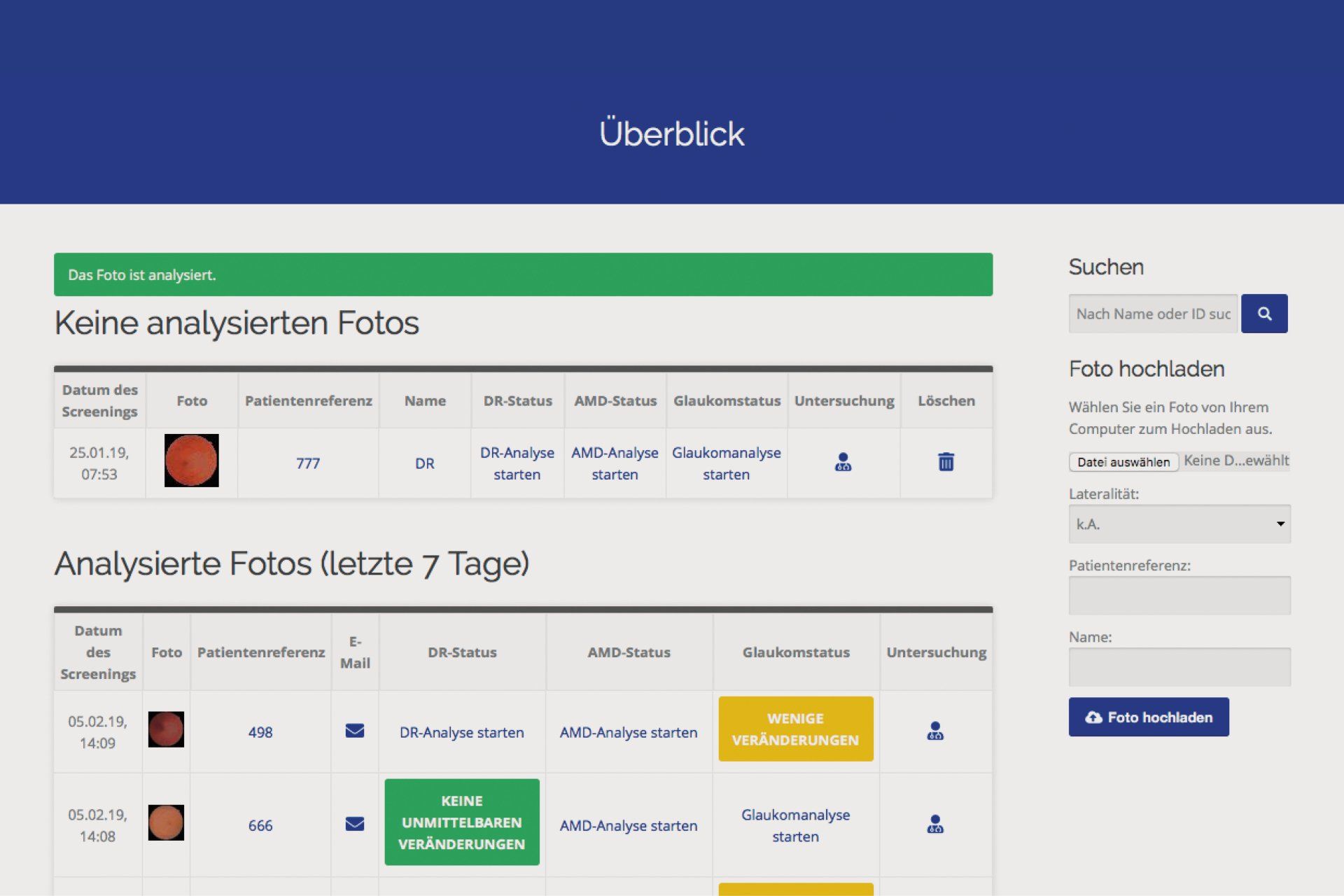Image resolution: width=1344 pixels, height=896 pixels.
Task: Start DR-Analyse for patient 777
Action: (517, 463)
